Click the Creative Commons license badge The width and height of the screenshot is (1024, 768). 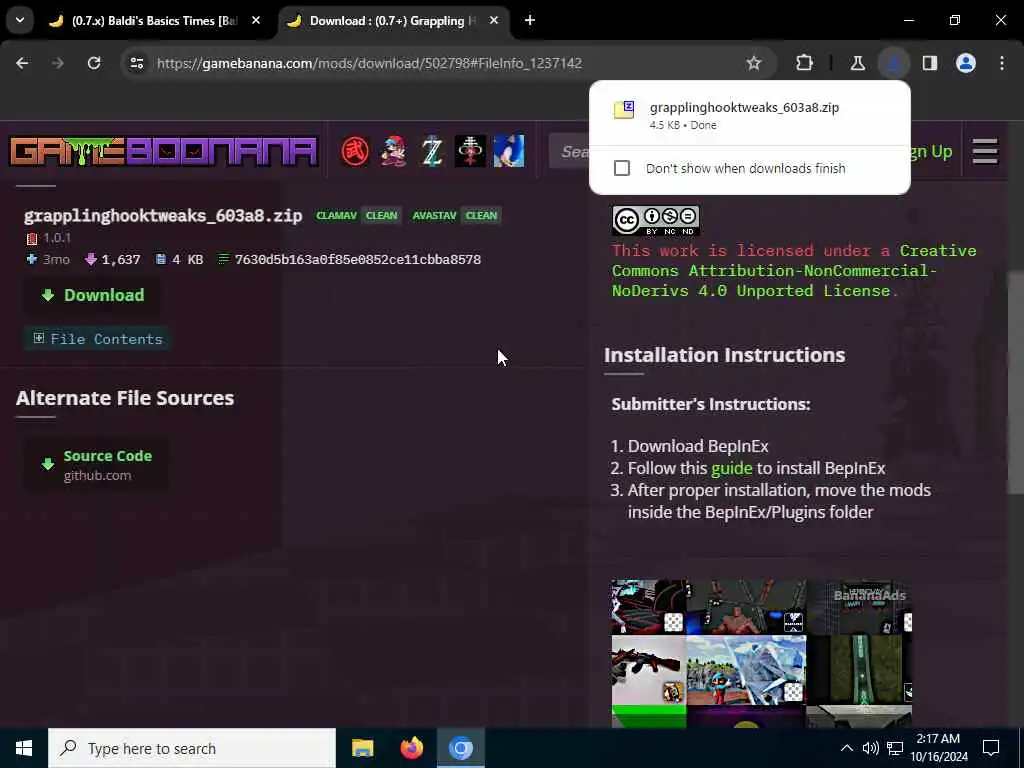point(656,221)
